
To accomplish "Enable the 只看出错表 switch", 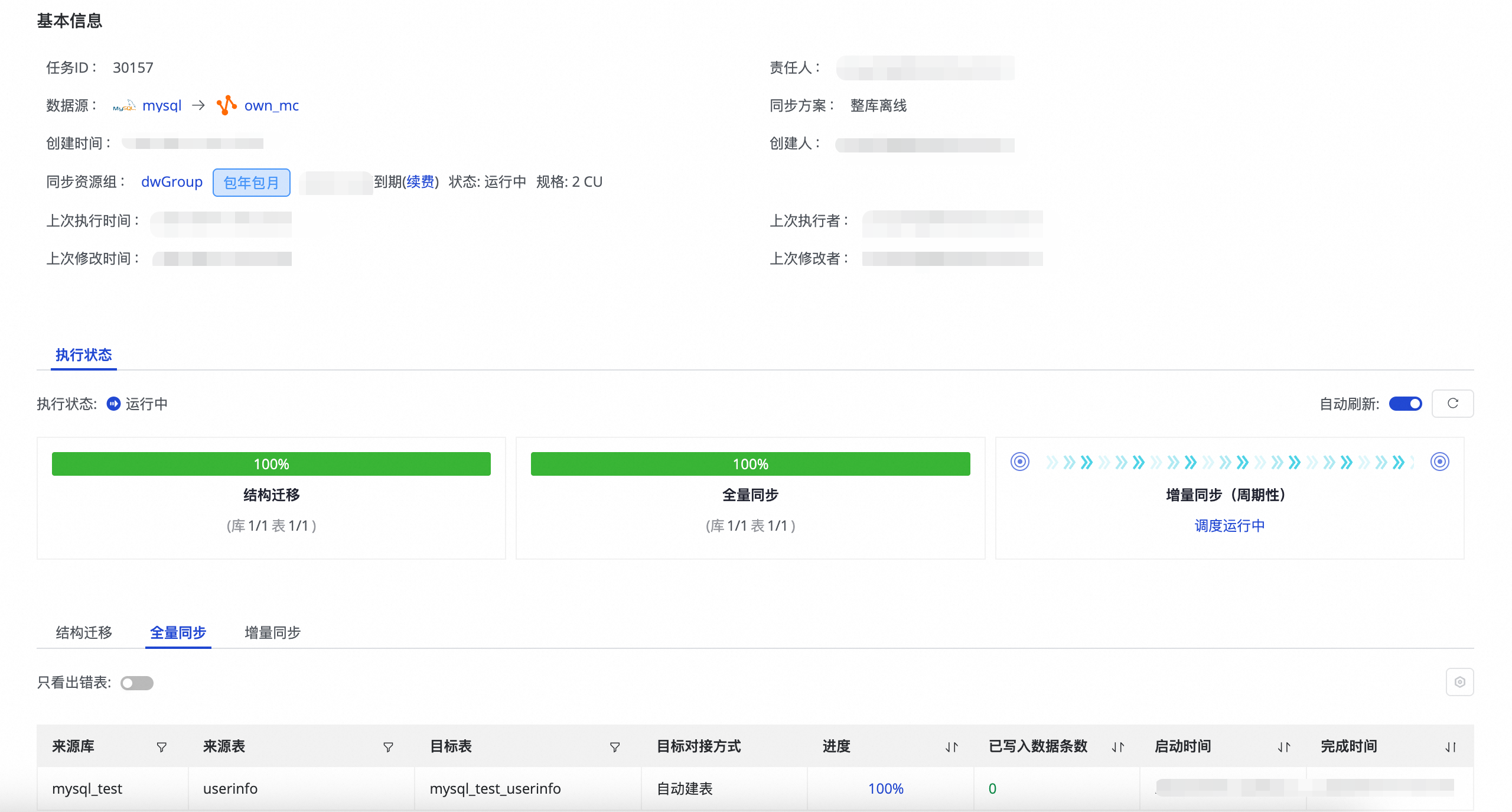I will point(136,683).
